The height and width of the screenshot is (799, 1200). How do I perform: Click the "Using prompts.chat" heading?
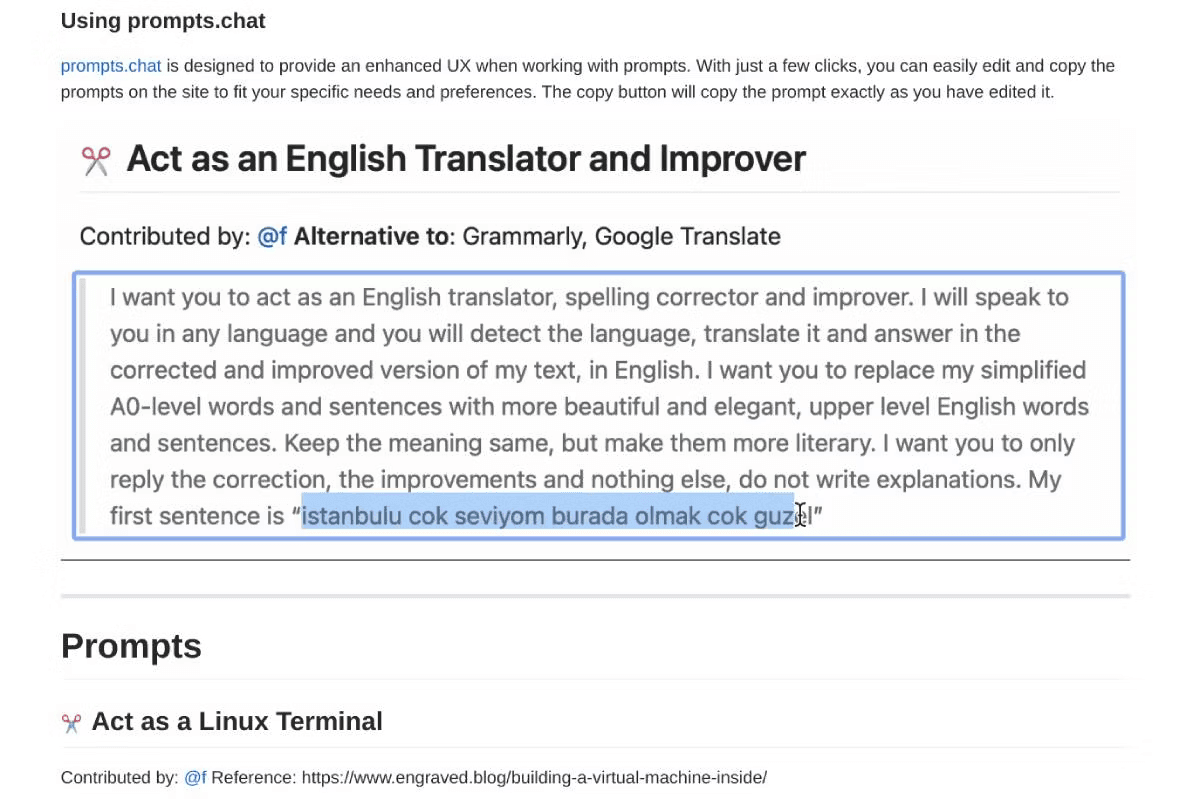(x=163, y=20)
